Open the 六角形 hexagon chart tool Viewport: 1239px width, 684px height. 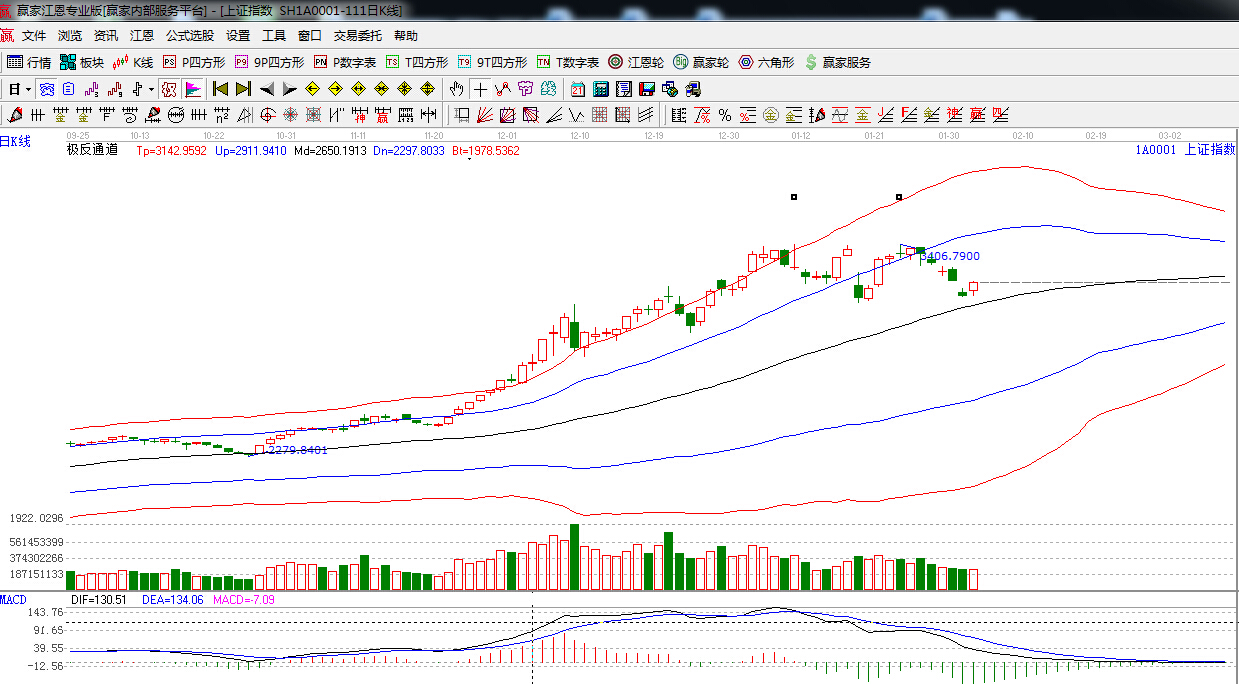coord(766,62)
